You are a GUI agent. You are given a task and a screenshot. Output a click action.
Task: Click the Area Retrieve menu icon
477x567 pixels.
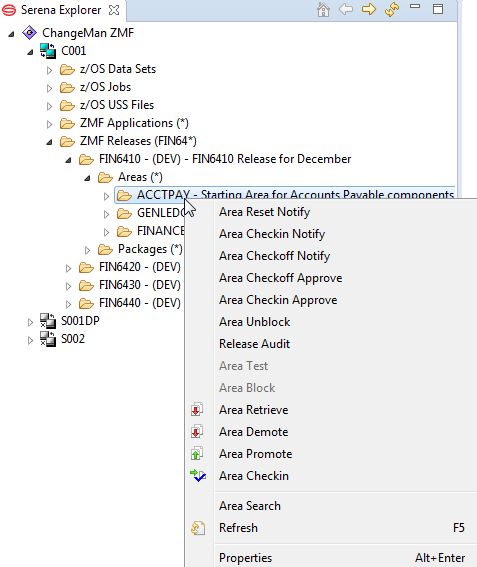click(x=197, y=410)
